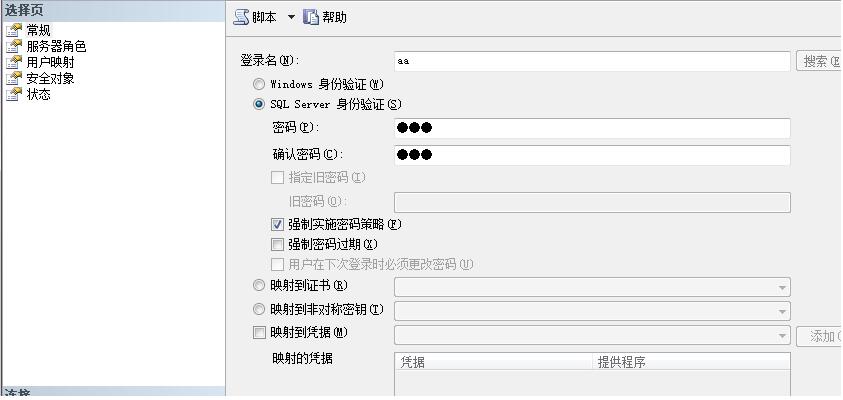Click the 搜索 button beside login name

click(820, 62)
